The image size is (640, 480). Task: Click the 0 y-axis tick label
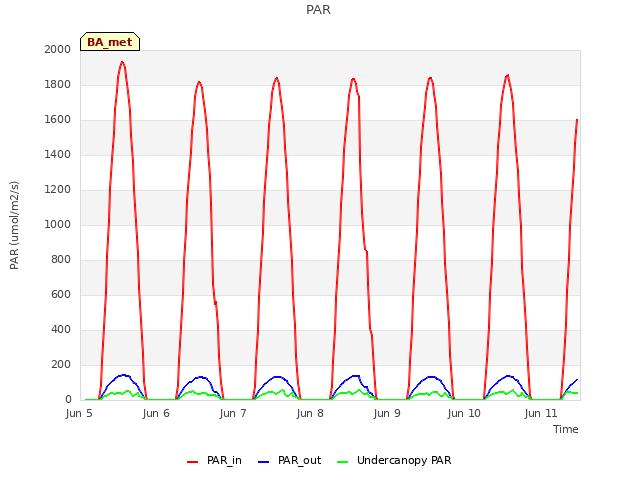(x=68, y=400)
